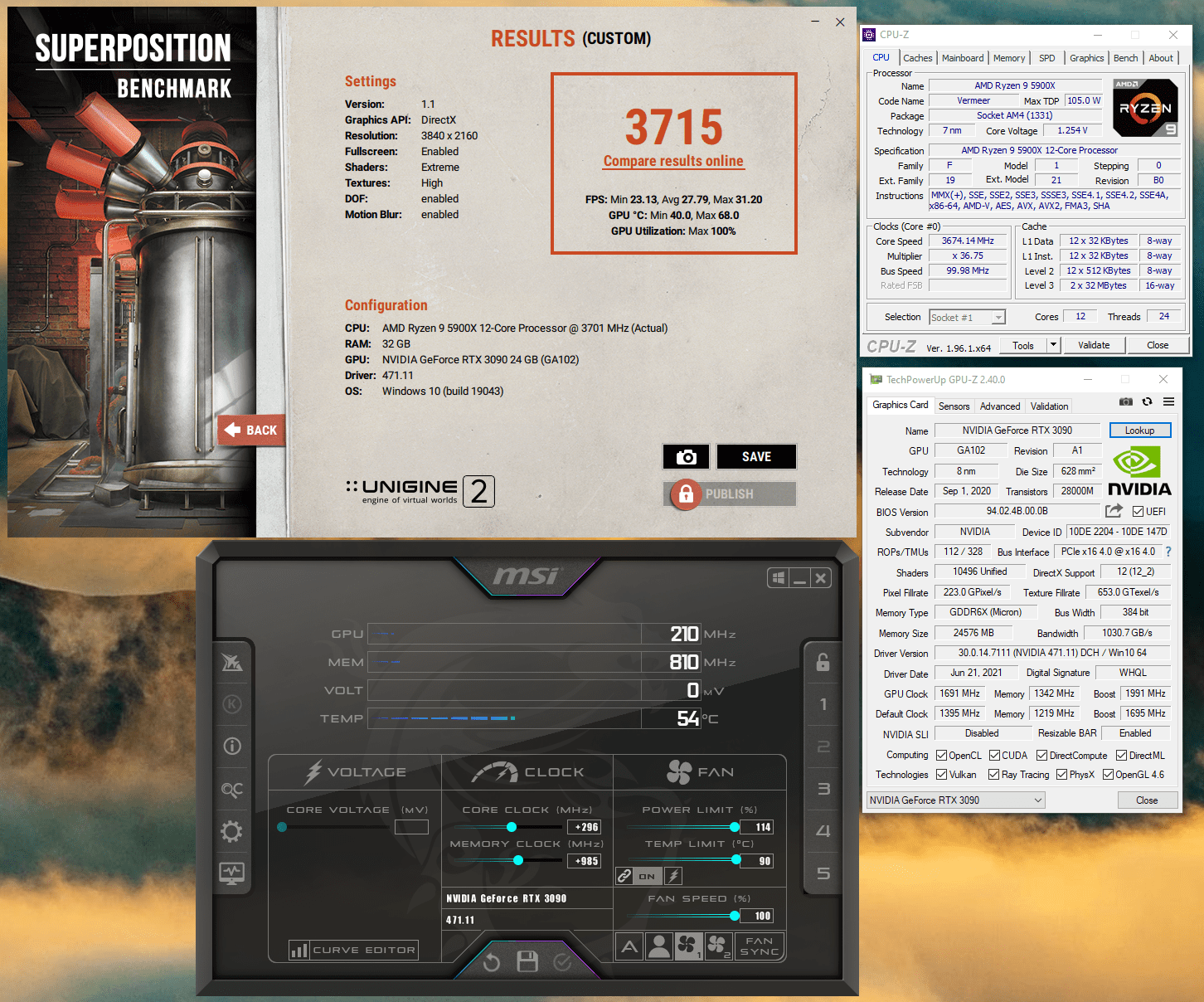Expand the Tools dropdown arrow in CPU-Z

coord(1053,345)
